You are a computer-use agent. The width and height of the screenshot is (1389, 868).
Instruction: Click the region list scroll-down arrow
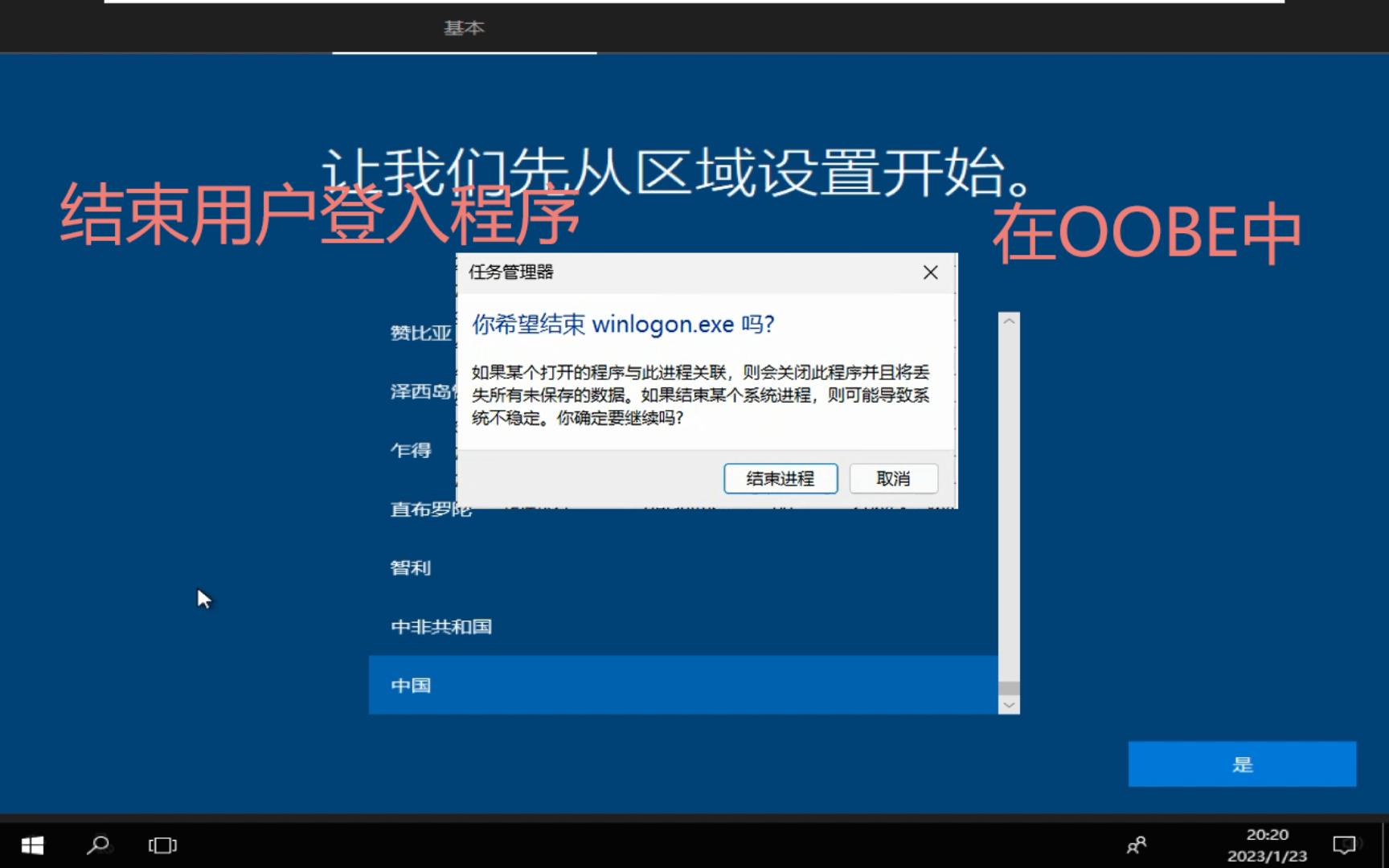[x=1009, y=705]
